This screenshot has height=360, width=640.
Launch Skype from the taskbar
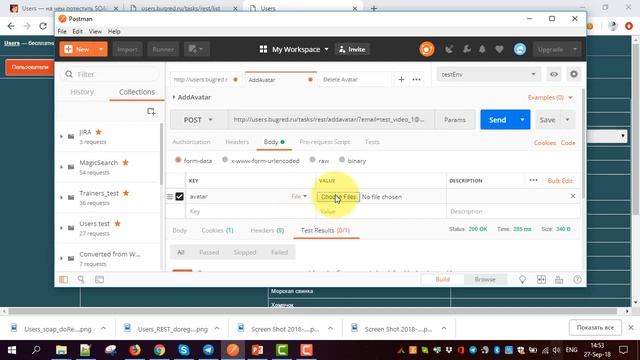click(x=184, y=350)
